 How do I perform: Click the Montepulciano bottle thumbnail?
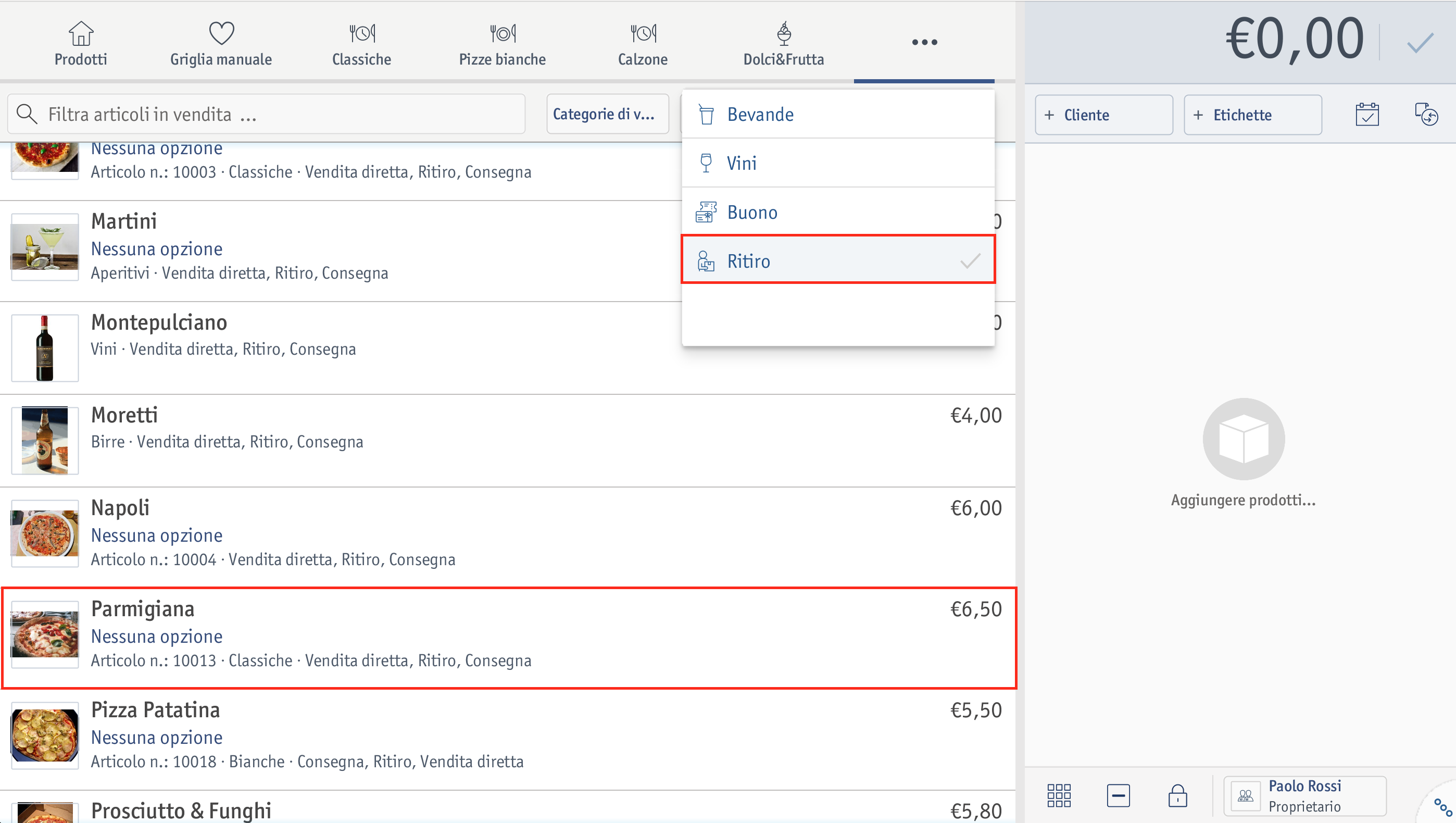[x=45, y=348]
